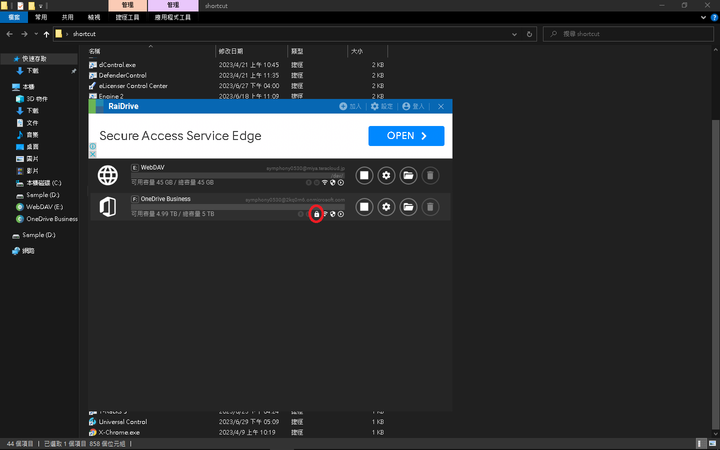
Task: Click RaiDrive 加入 (add) button
Action: [x=350, y=106]
